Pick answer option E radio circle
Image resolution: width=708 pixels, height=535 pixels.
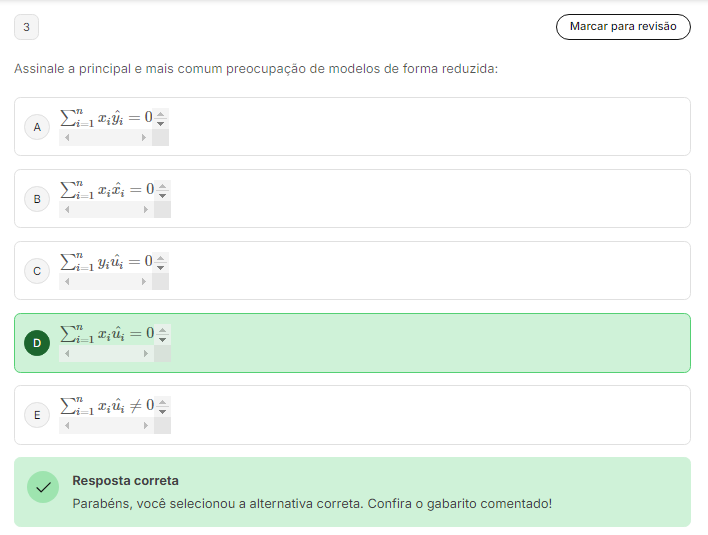pos(37,415)
